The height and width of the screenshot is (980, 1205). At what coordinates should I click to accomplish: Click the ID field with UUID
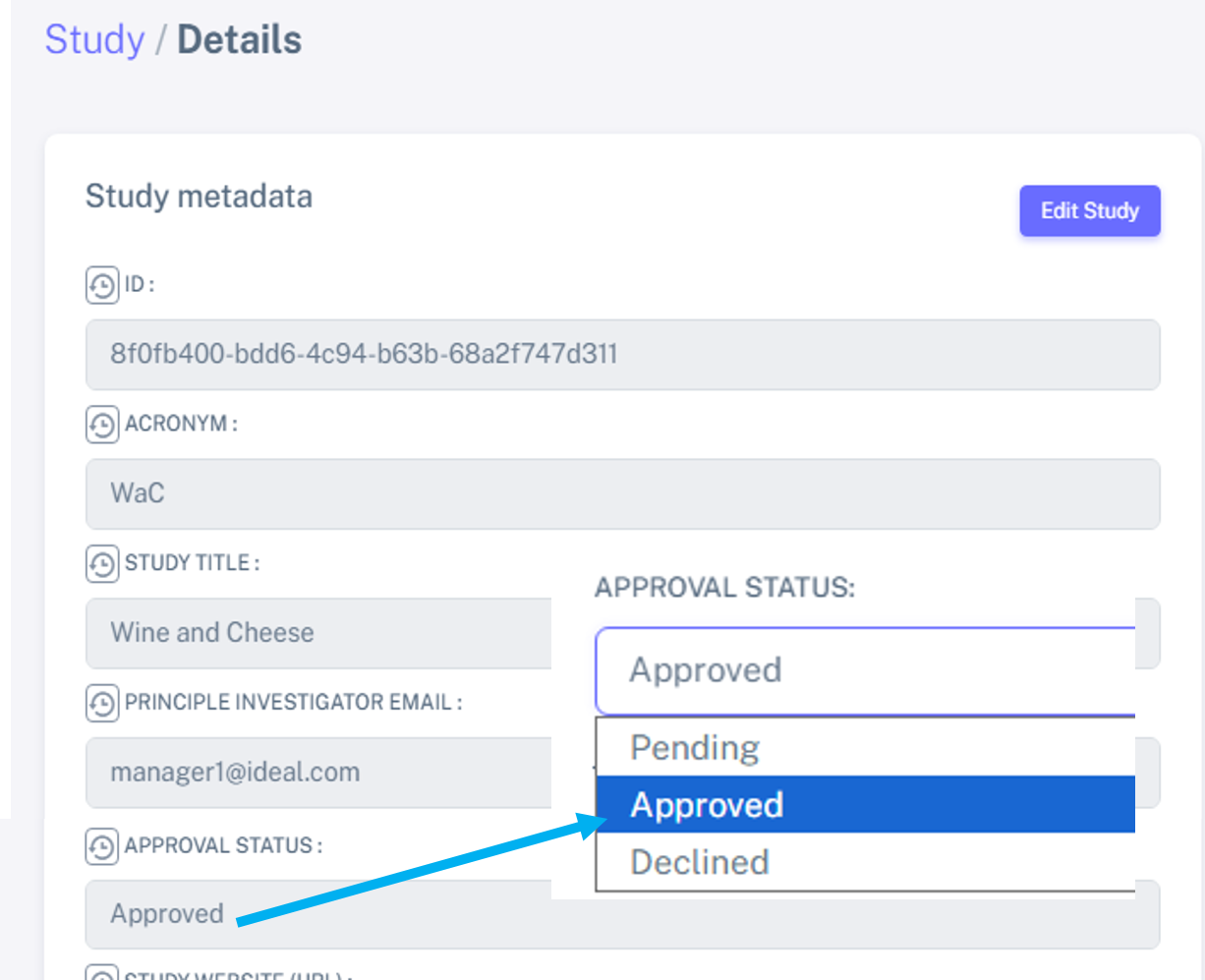coord(622,354)
